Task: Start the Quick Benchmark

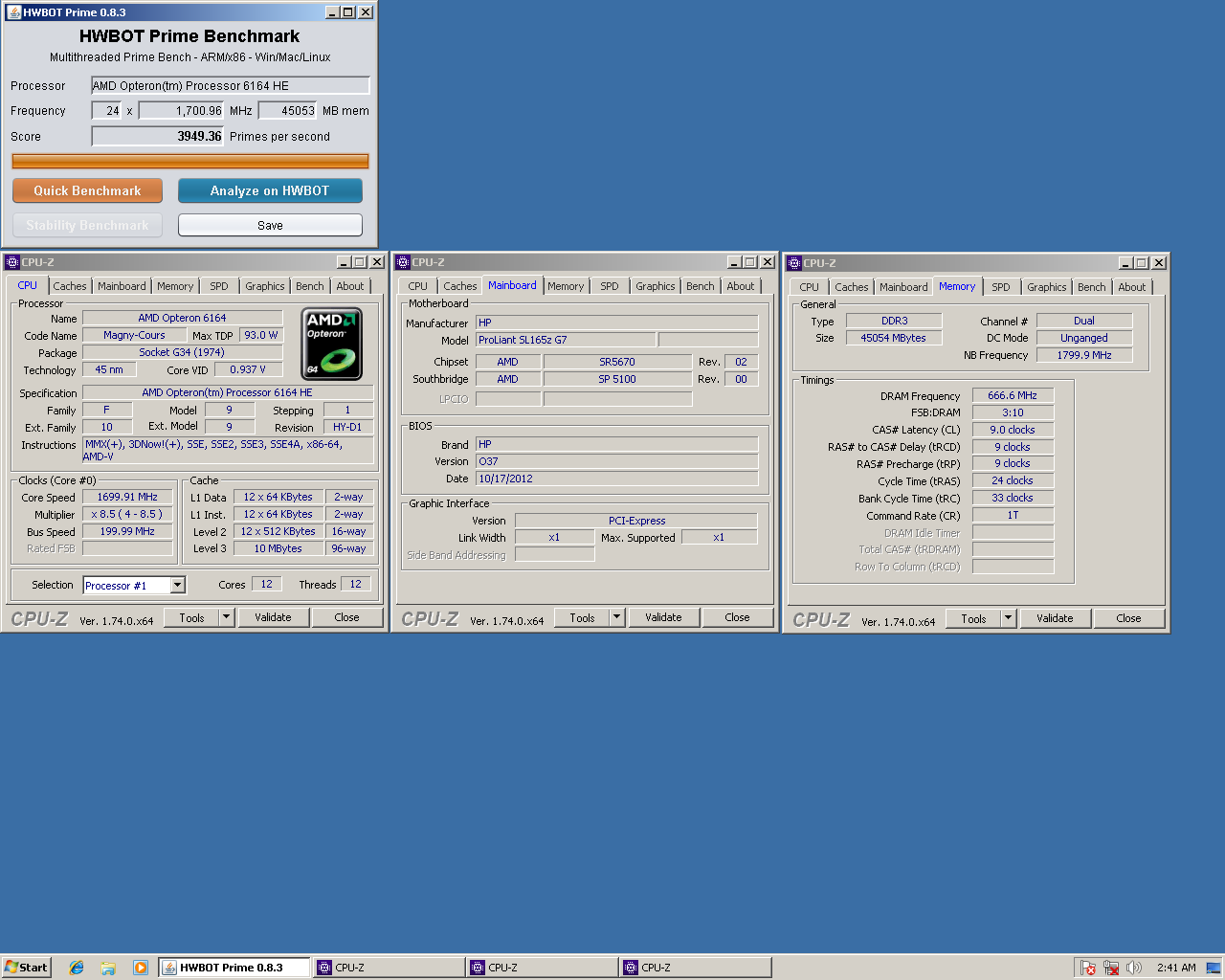Action: point(87,190)
